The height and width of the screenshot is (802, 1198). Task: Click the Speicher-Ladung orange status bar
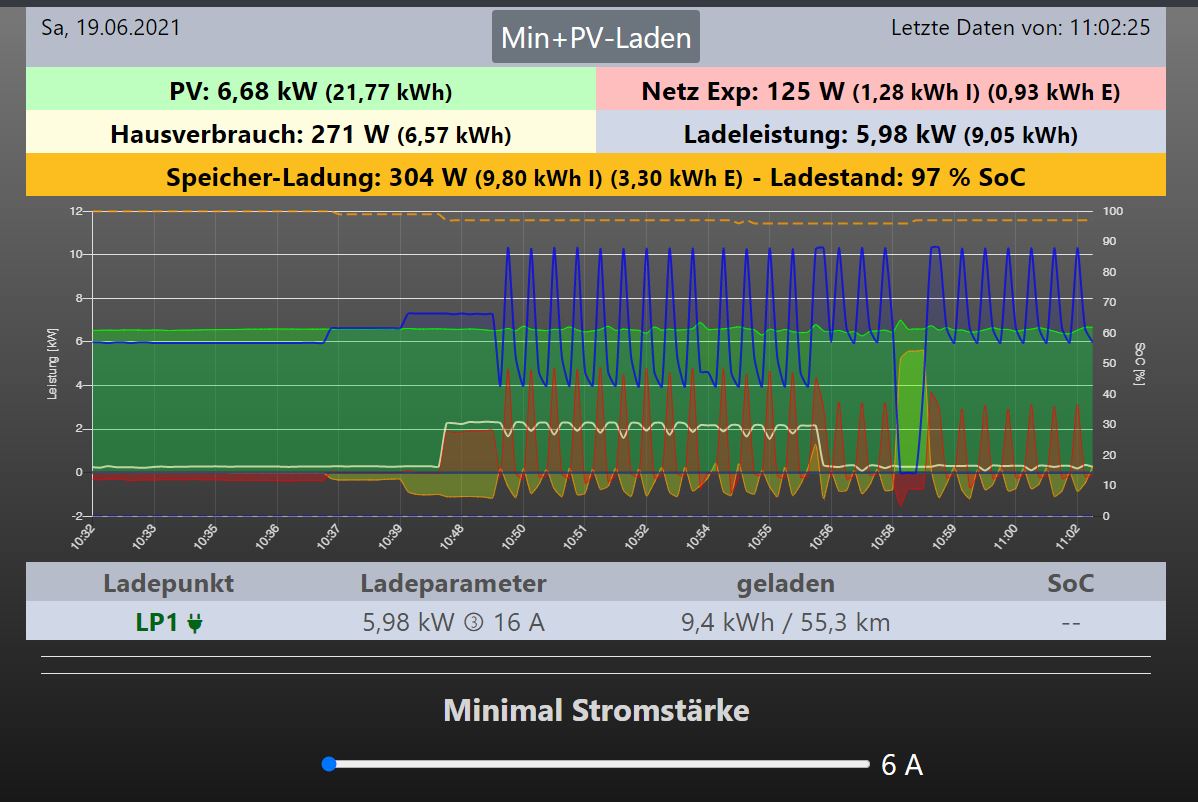(x=595, y=177)
